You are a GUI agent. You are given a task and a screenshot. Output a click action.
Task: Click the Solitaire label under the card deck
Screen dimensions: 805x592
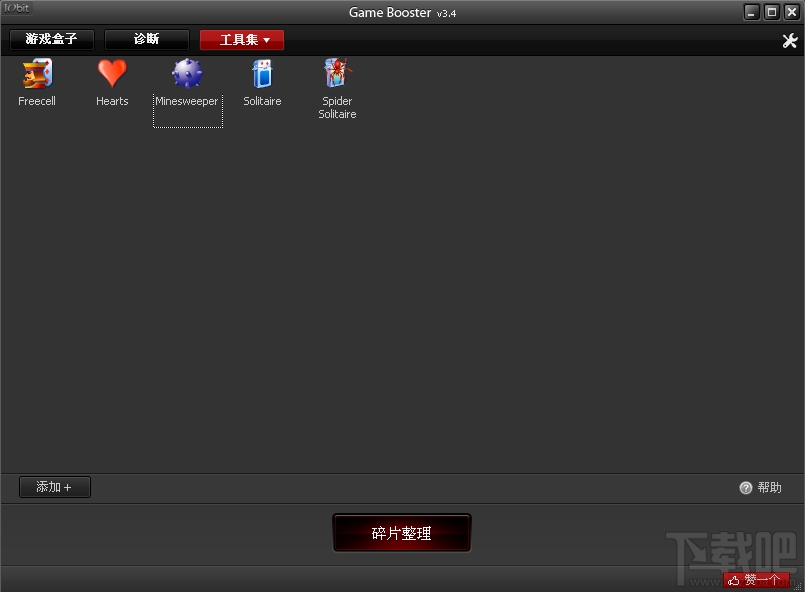[x=262, y=101]
